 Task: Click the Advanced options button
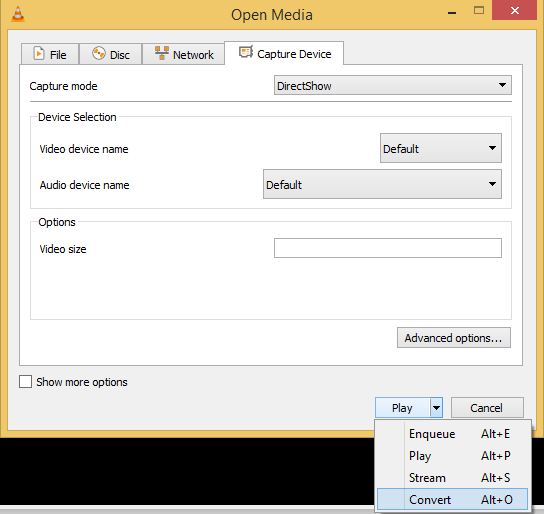coord(453,337)
